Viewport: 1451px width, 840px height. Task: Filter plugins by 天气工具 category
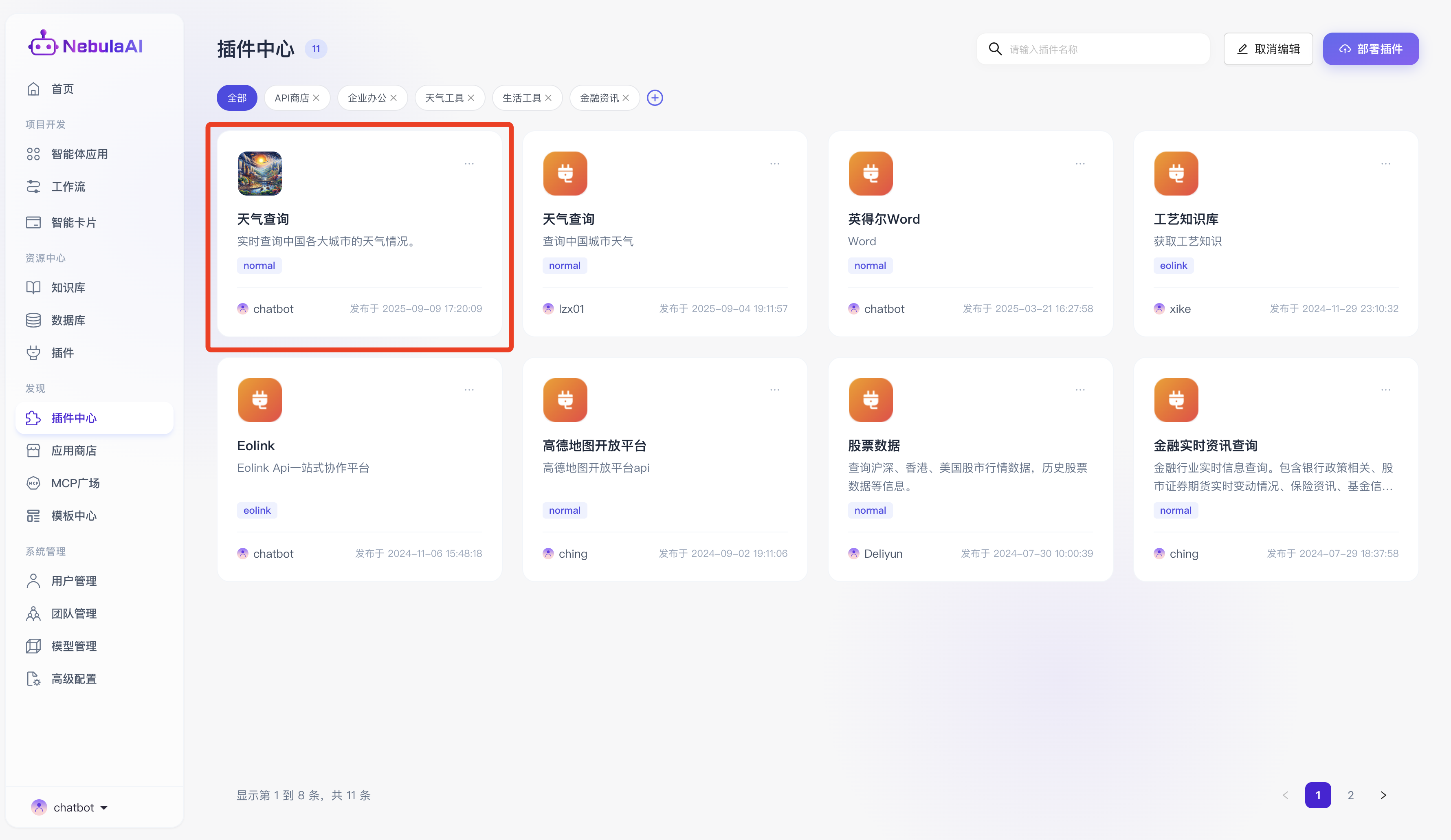[444, 98]
